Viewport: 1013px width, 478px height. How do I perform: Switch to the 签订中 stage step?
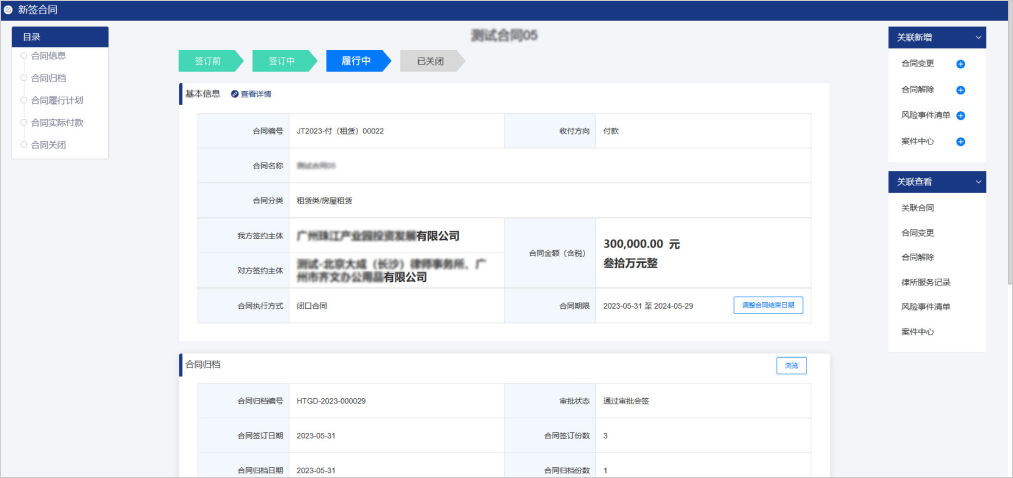(282, 61)
